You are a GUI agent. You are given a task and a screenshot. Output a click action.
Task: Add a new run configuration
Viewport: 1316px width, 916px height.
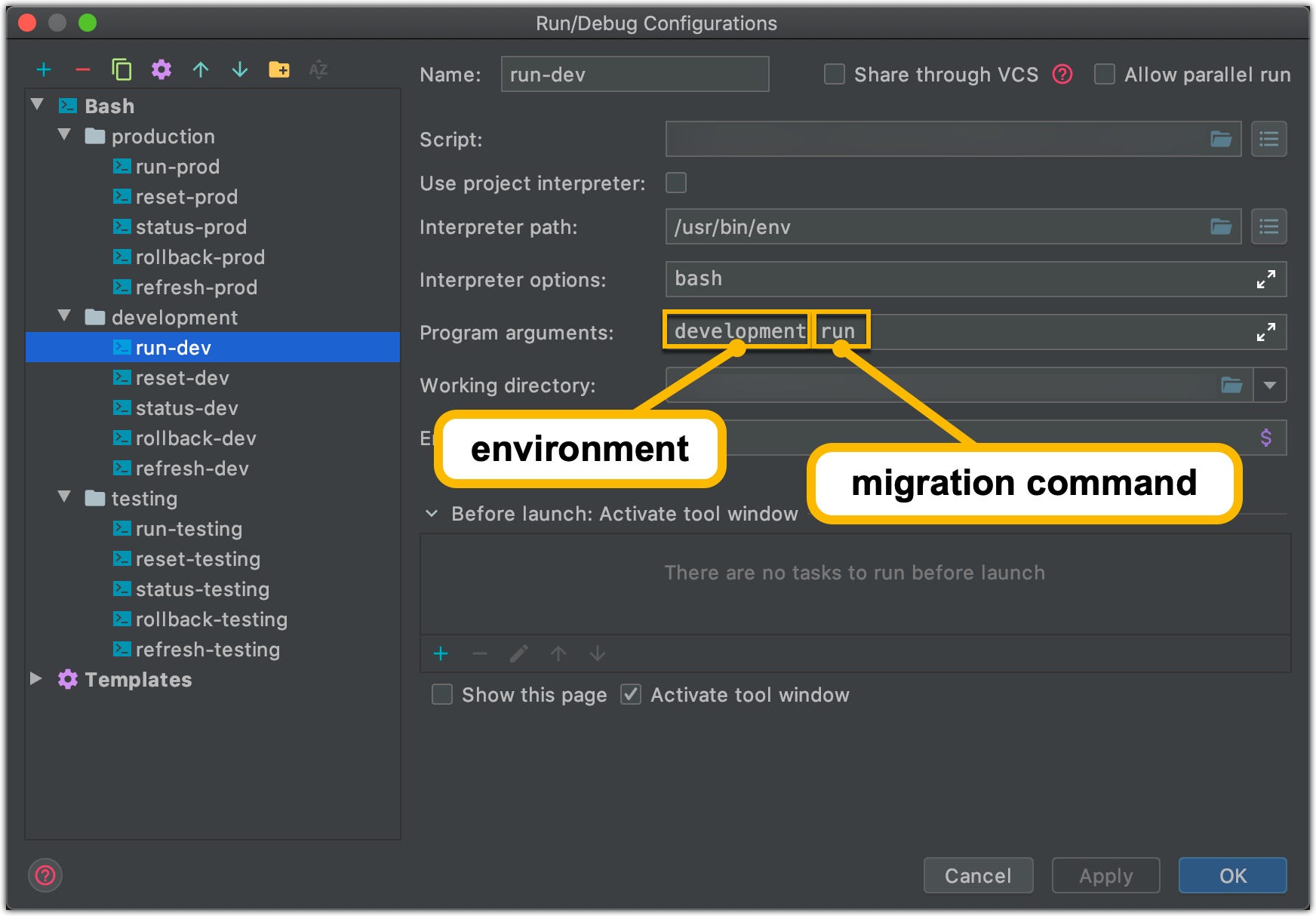[45, 69]
